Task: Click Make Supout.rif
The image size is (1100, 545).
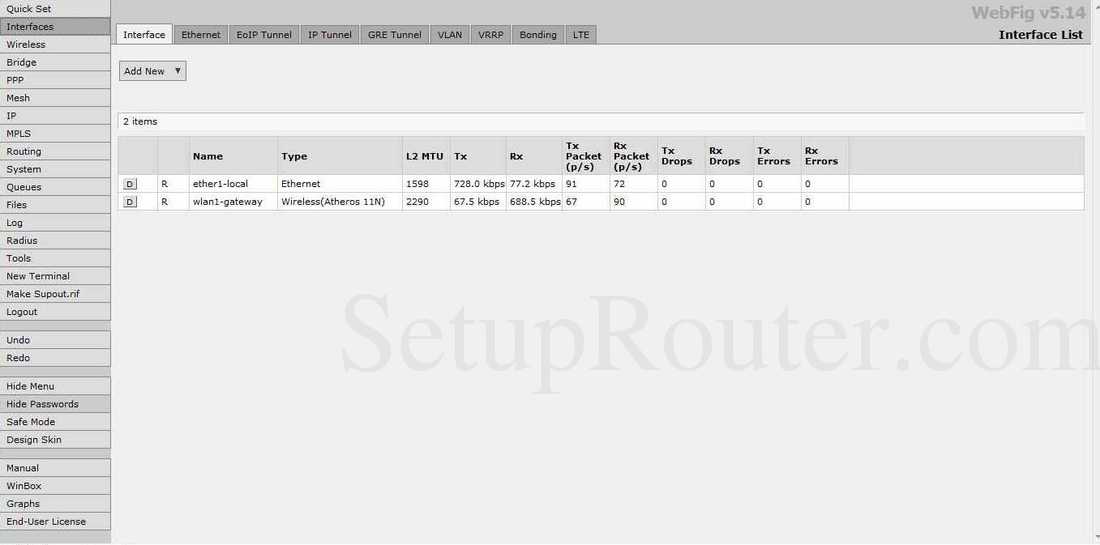Action: 55,294
